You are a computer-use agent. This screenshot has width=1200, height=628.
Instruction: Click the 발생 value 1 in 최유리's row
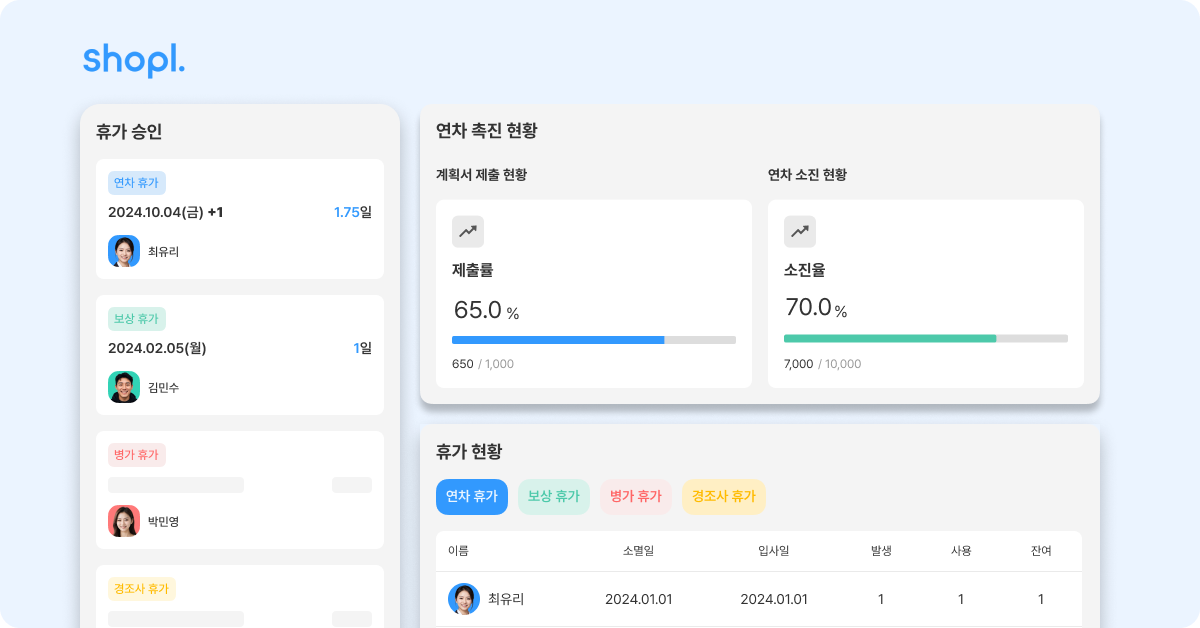tap(881, 600)
